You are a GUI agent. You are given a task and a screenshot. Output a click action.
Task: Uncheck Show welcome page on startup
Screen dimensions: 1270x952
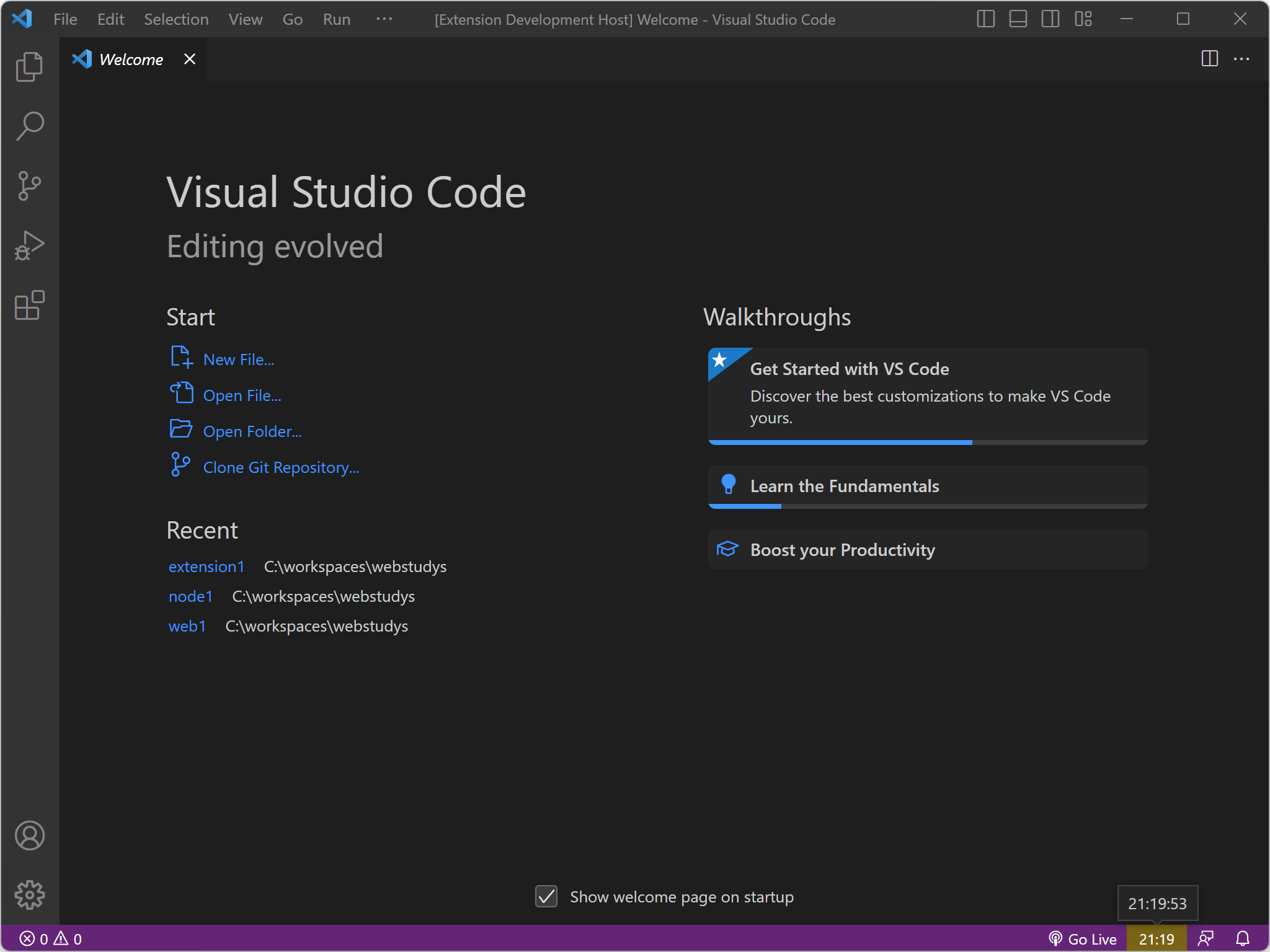pos(546,896)
